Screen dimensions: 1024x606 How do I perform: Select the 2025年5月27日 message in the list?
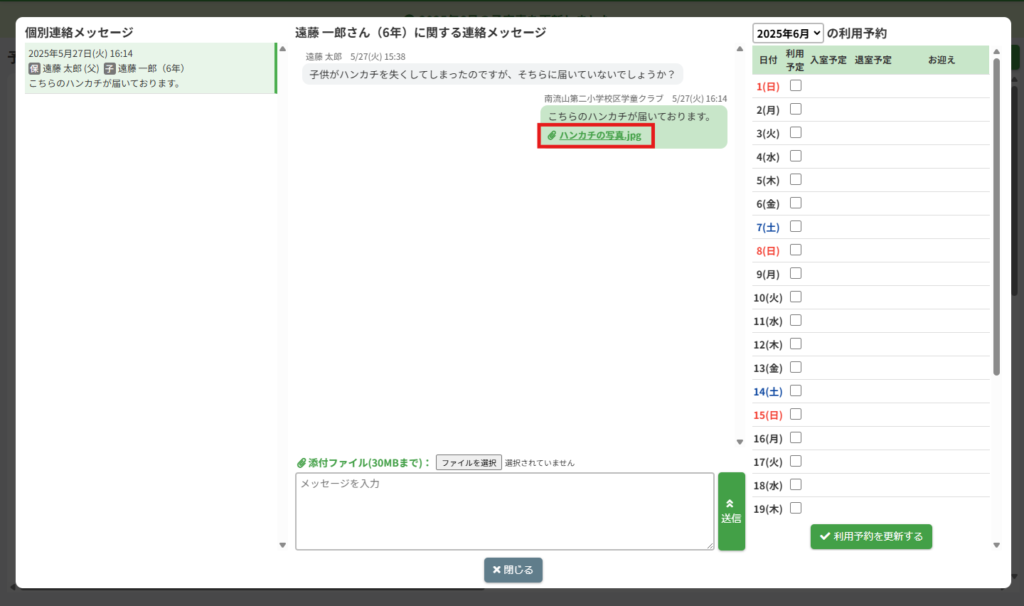tap(150, 68)
